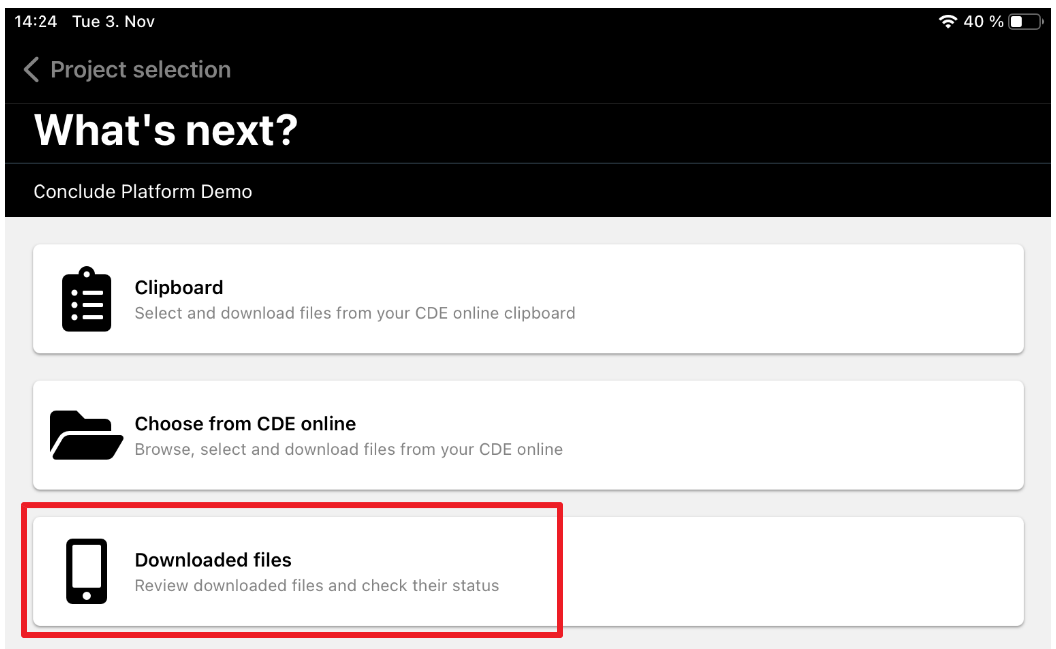1056x649 pixels.
Task: Click the open folder icon
Action: pyautogui.click(x=86, y=435)
